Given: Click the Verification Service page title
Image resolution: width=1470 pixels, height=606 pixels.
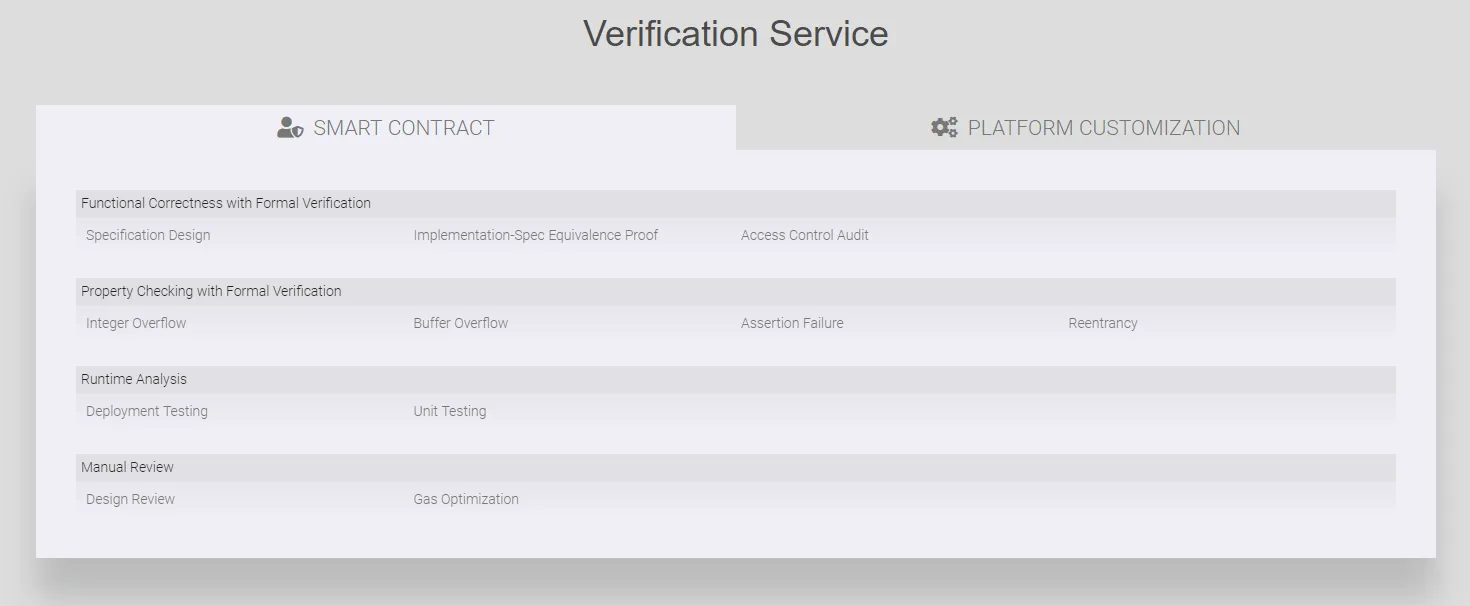Looking at the screenshot, I should tap(735, 33).
